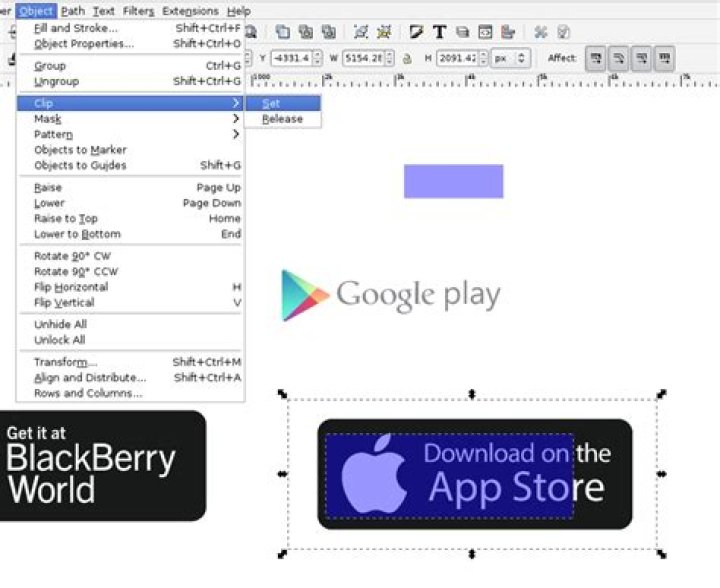Open the Help menu
Viewport: 720px width, 588px height.
(x=239, y=11)
